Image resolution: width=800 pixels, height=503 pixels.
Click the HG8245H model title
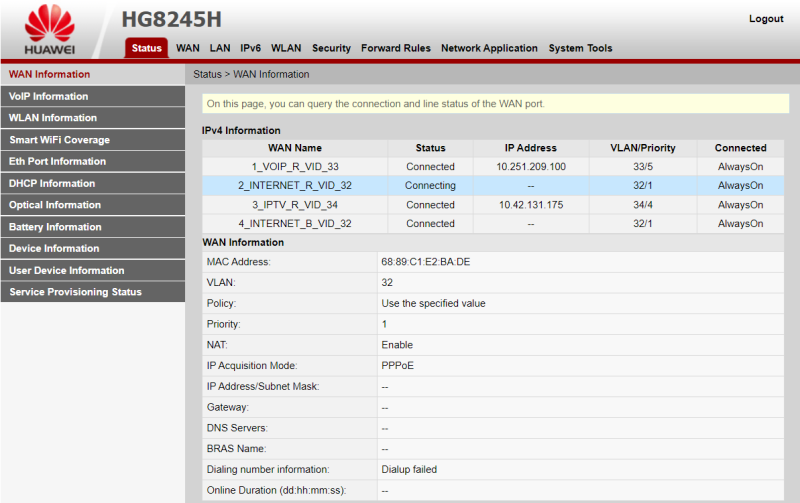(171, 19)
